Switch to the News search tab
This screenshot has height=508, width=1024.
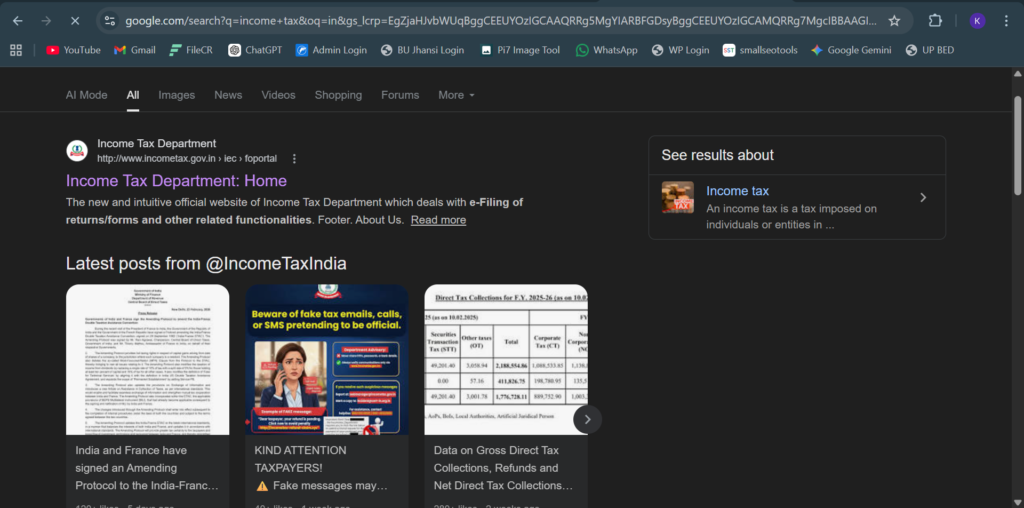[228, 95]
